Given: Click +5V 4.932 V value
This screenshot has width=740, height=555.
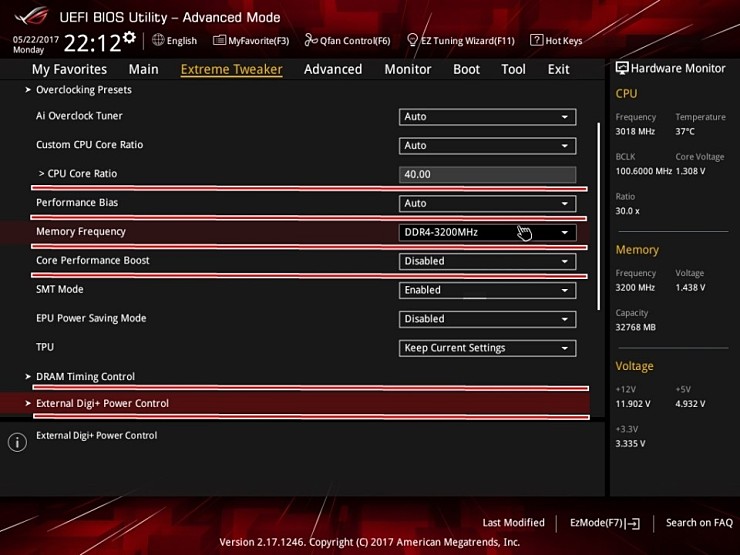Looking at the screenshot, I should [x=690, y=404].
